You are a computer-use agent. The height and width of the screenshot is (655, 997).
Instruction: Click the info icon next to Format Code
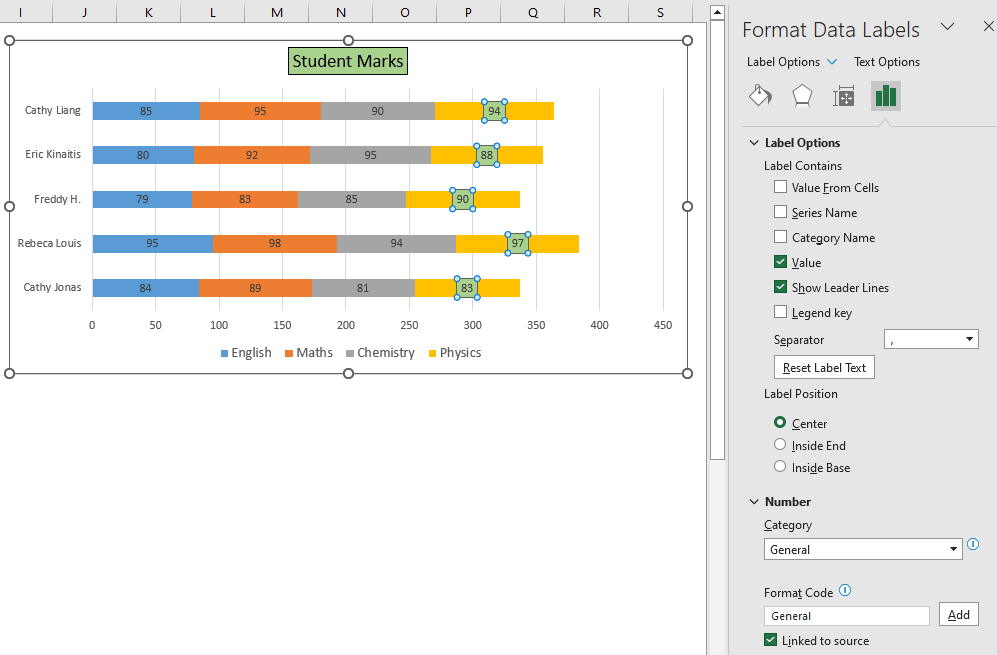[x=845, y=590]
